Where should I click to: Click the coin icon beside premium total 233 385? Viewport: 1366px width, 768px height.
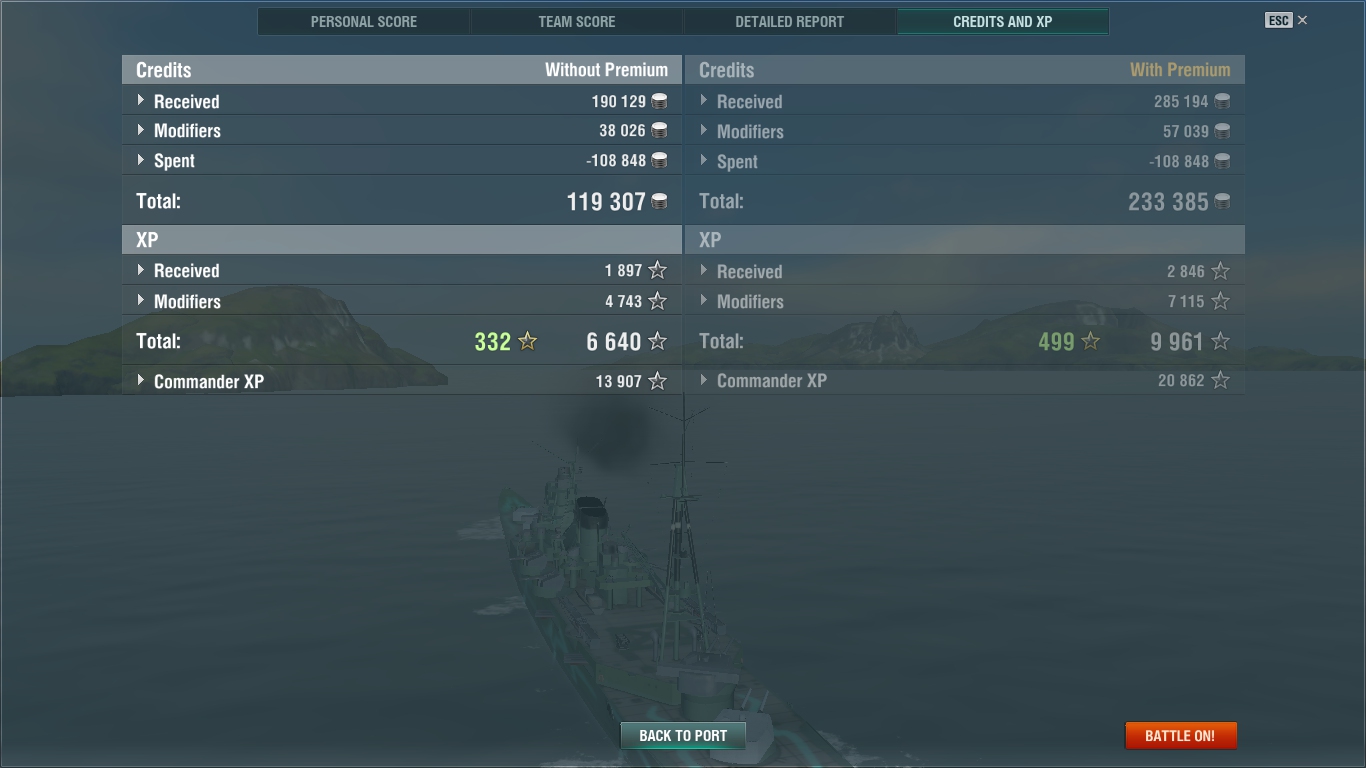(x=1222, y=201)
